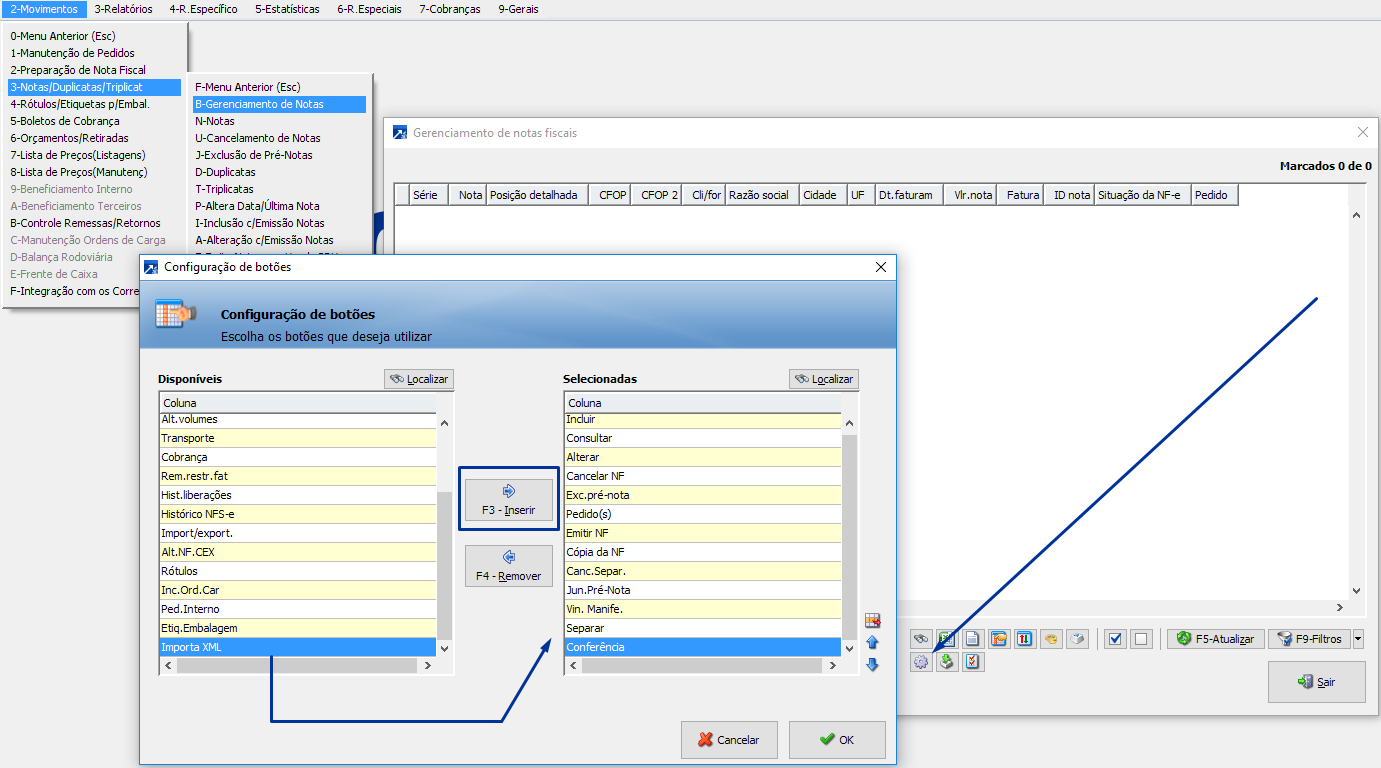
Task: Click the empty unmark-all checkbox button
Action: click(x=1141, y=639)
